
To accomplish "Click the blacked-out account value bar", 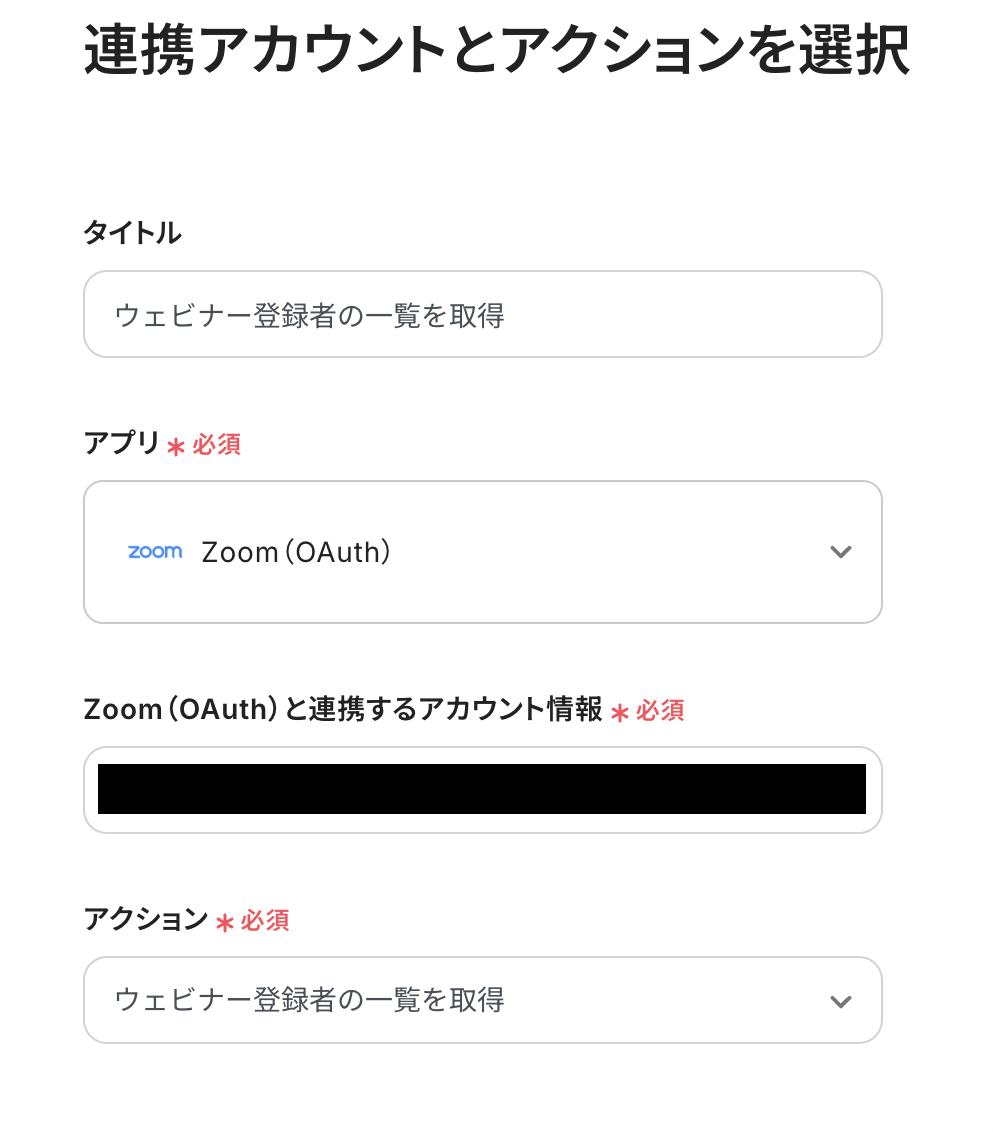I will click(x=482, y=789).
